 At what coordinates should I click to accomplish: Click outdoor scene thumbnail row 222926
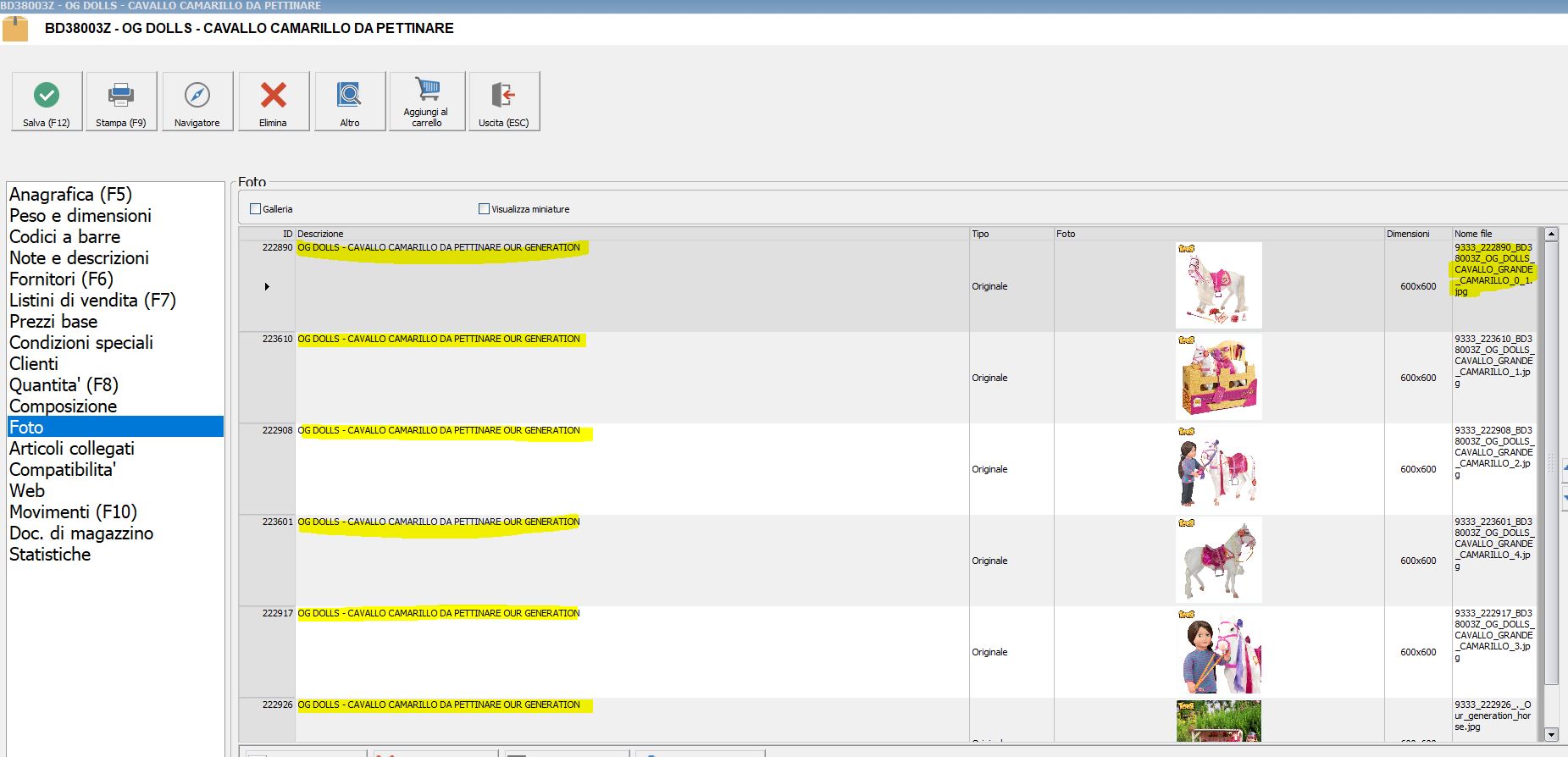click(1218, 721)
